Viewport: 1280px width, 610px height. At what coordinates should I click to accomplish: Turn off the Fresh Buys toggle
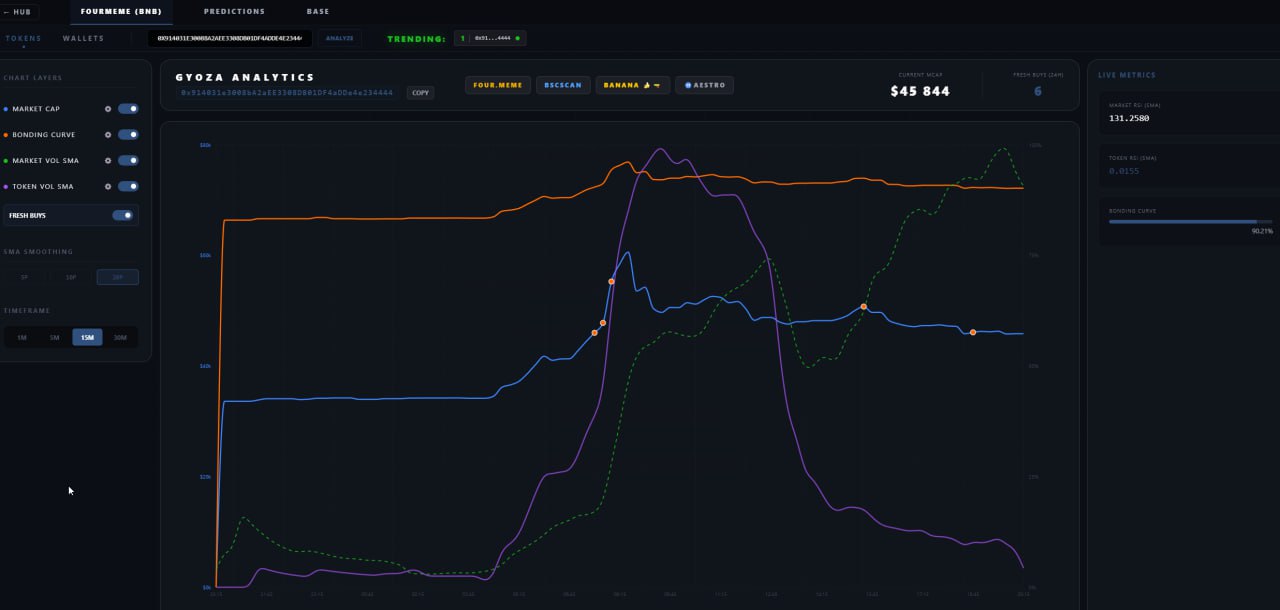[x=123, y=215]
